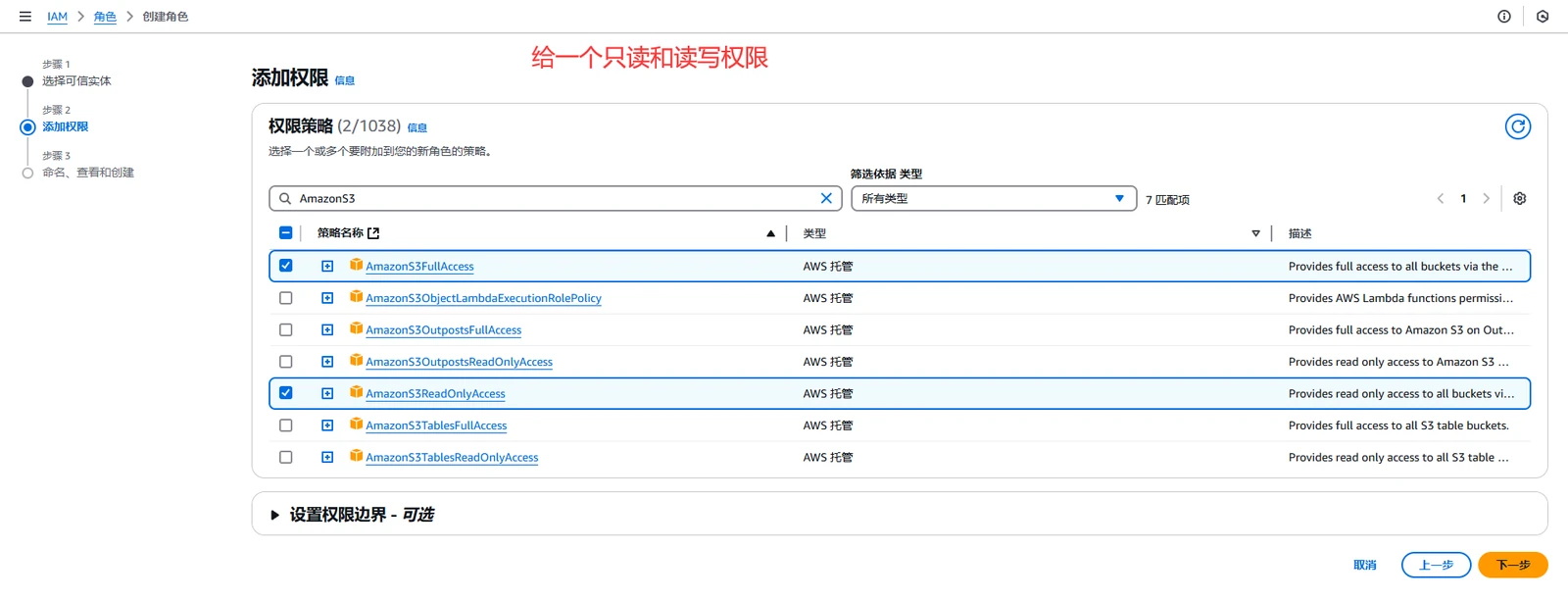Expand AmazonS3ObjectLambdaExecutionRolePolicy details
Image resolution: width=1568 pixels, height=600 pixels.
327,298
